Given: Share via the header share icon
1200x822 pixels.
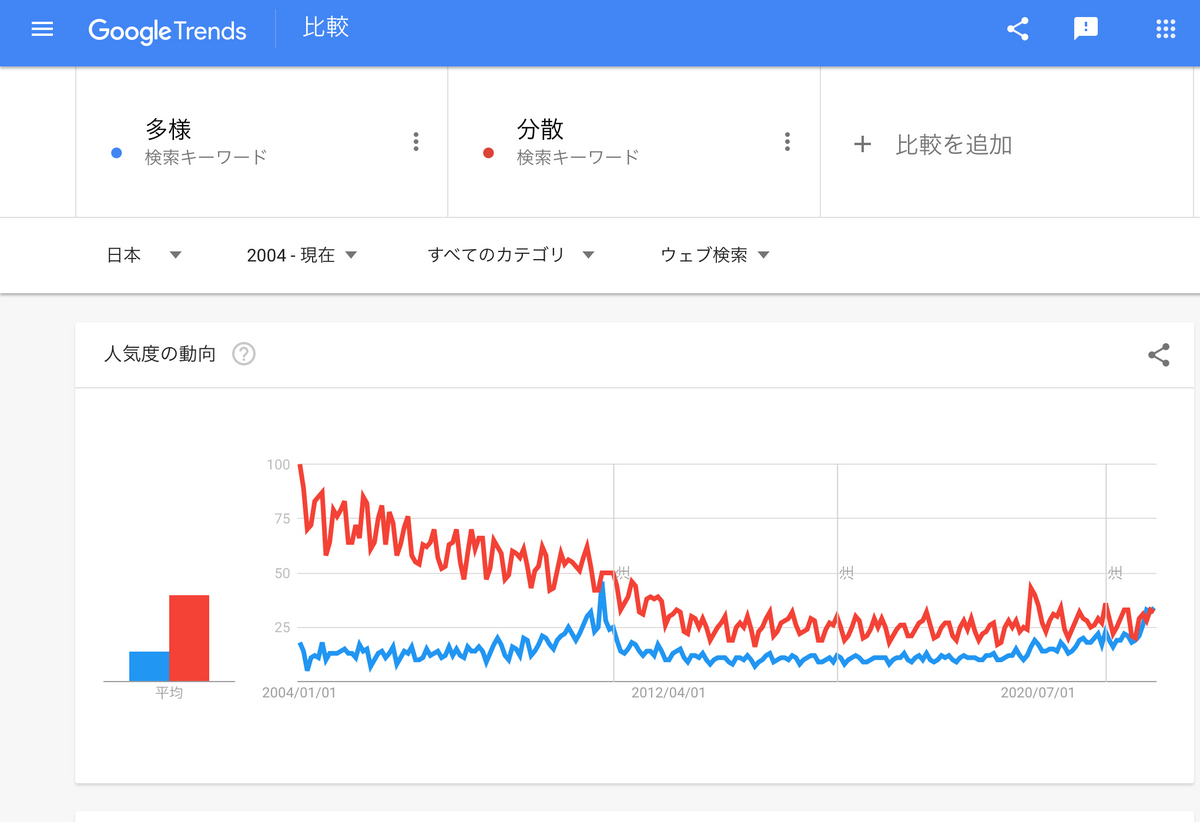Looking at the screenshot, I should coord(1018,29).
